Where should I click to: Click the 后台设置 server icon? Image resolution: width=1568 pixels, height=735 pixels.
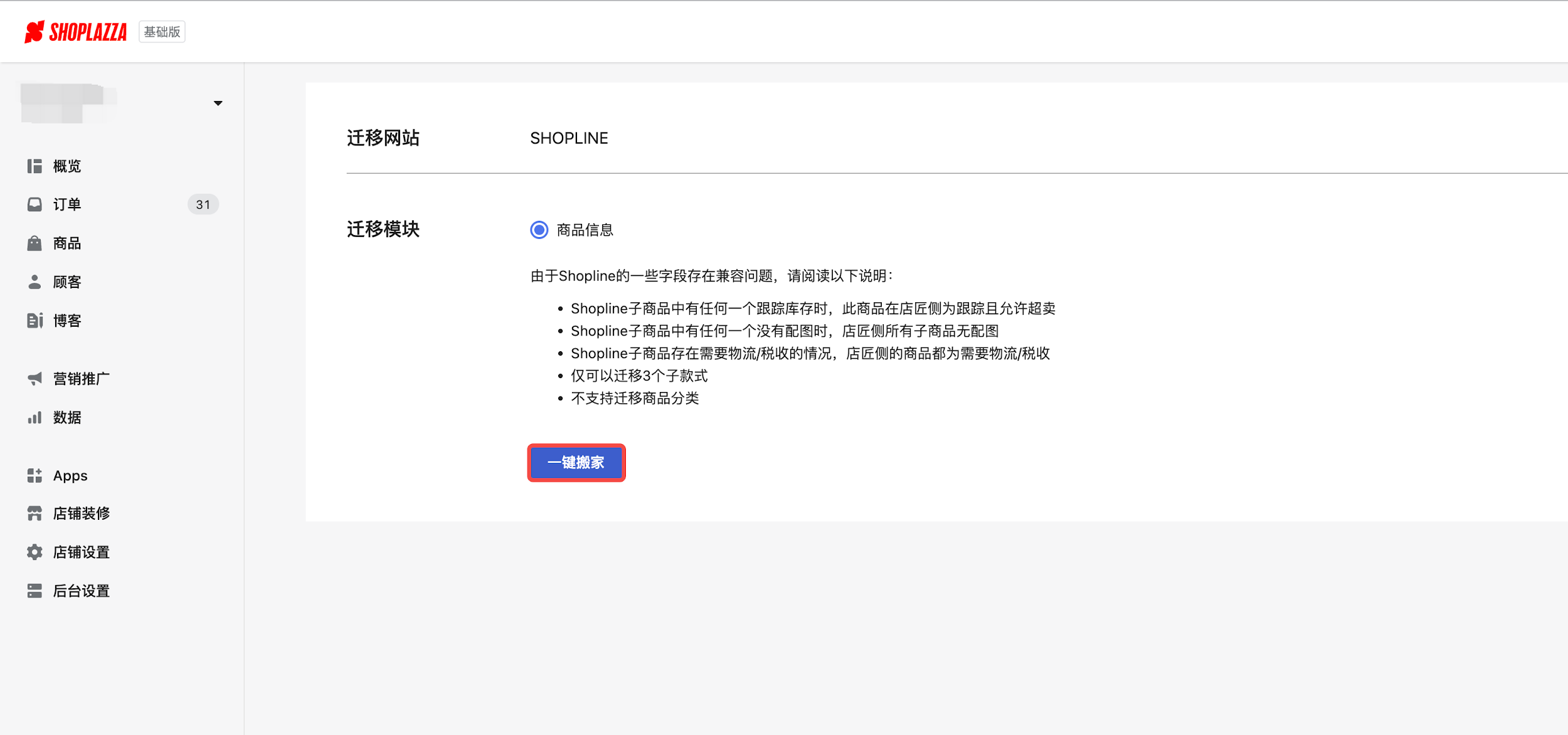34,591
